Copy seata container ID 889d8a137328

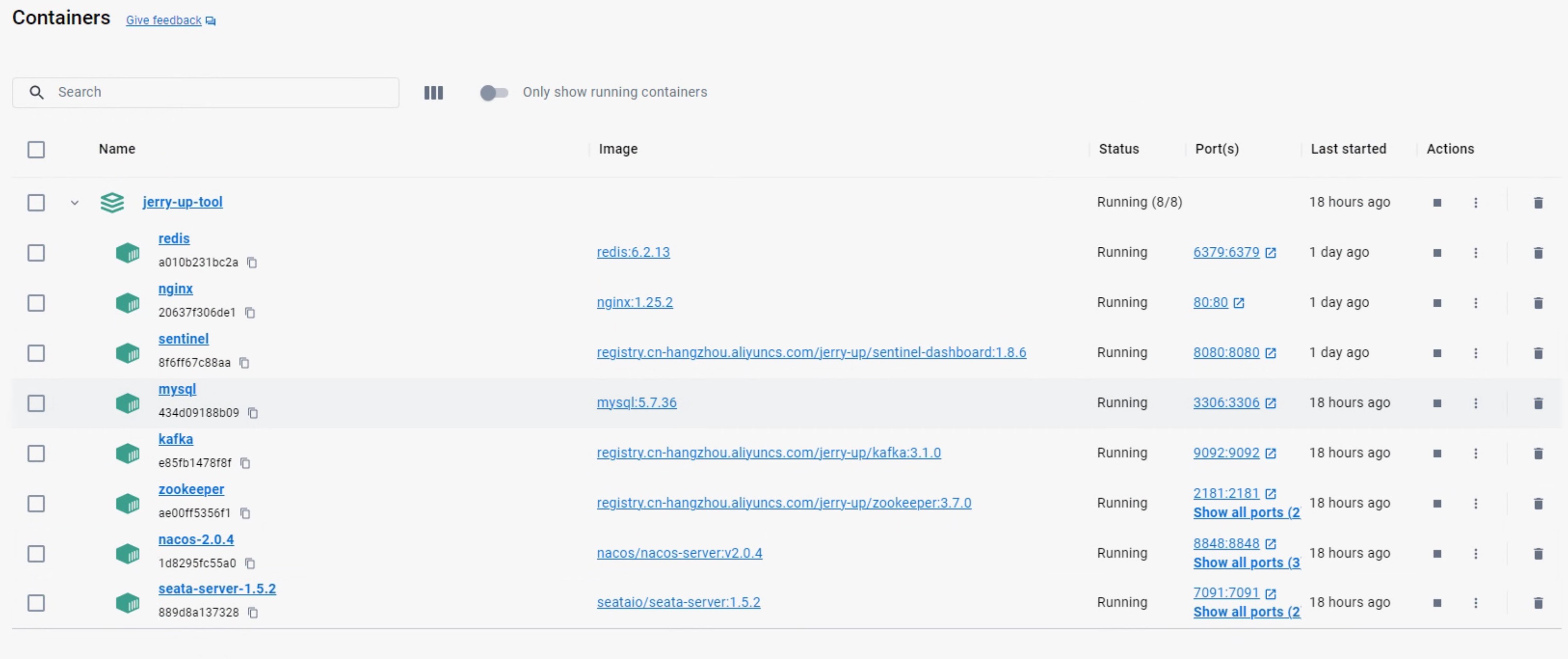pos(253,613)
